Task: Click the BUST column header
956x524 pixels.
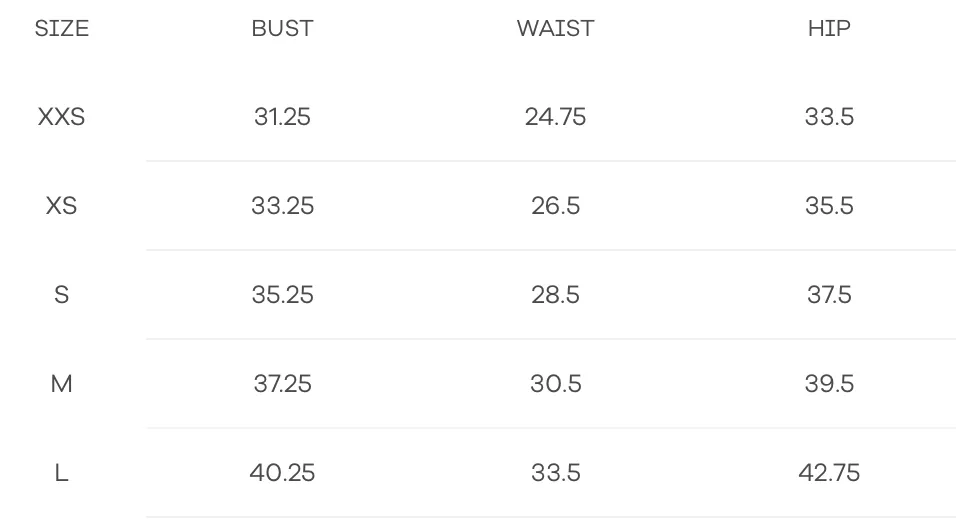Action: pos(282,28)
